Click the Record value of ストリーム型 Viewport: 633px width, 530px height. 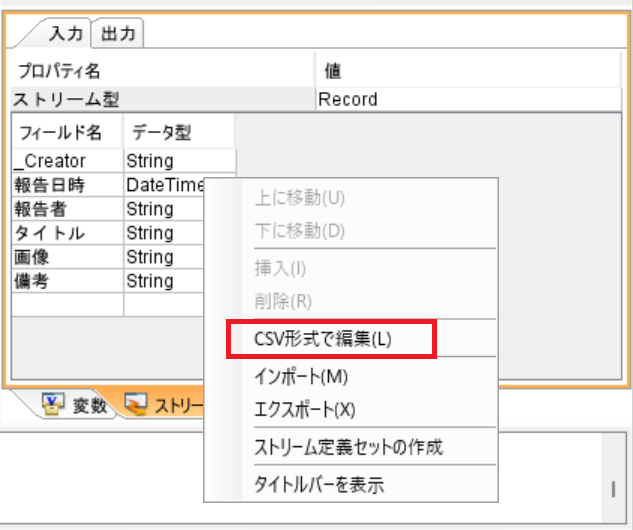click(348, 99)
